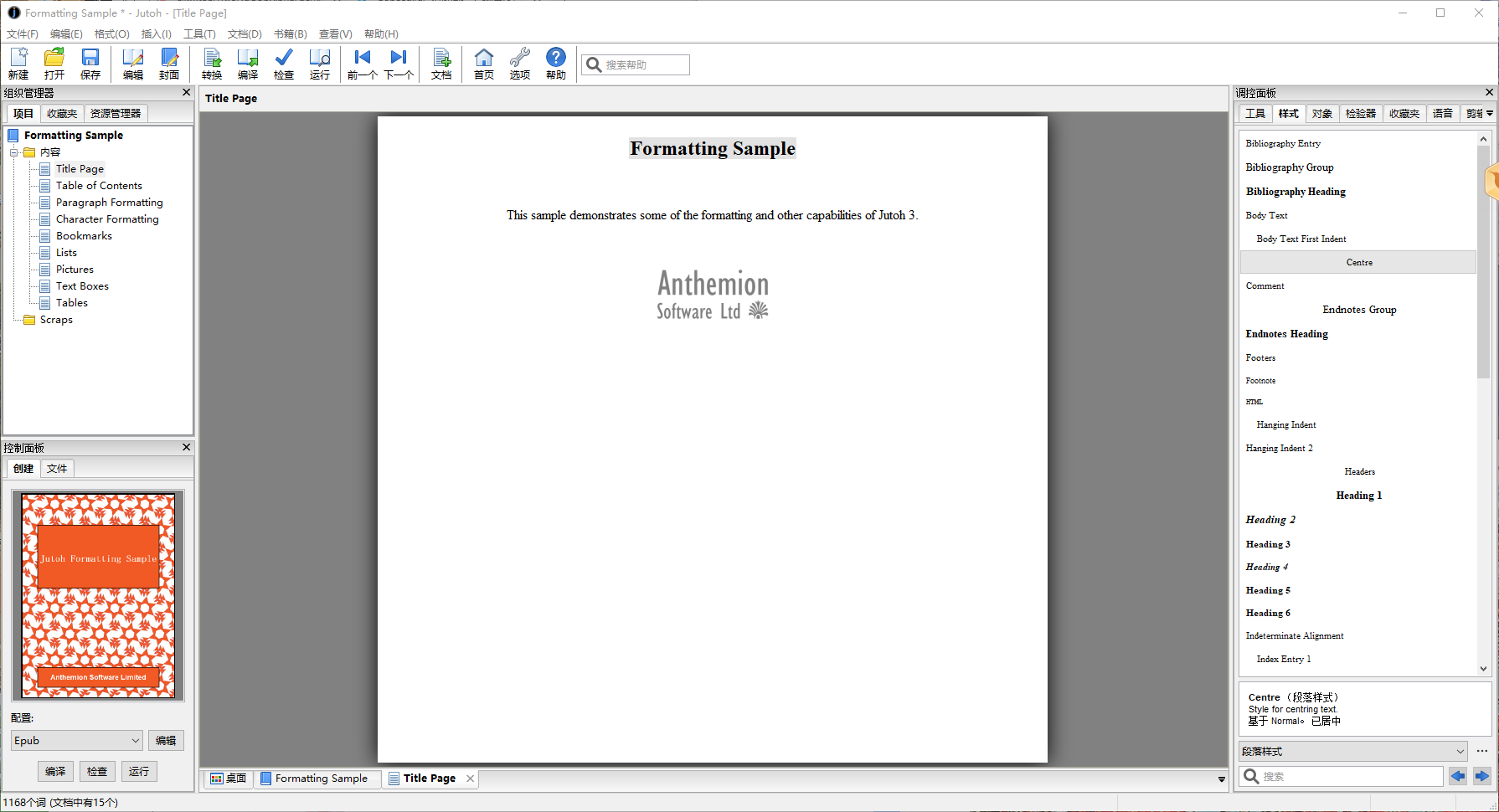Click the Save toolbar icon
Viewport: 1499px width, 812px height.
coord(90,64)
